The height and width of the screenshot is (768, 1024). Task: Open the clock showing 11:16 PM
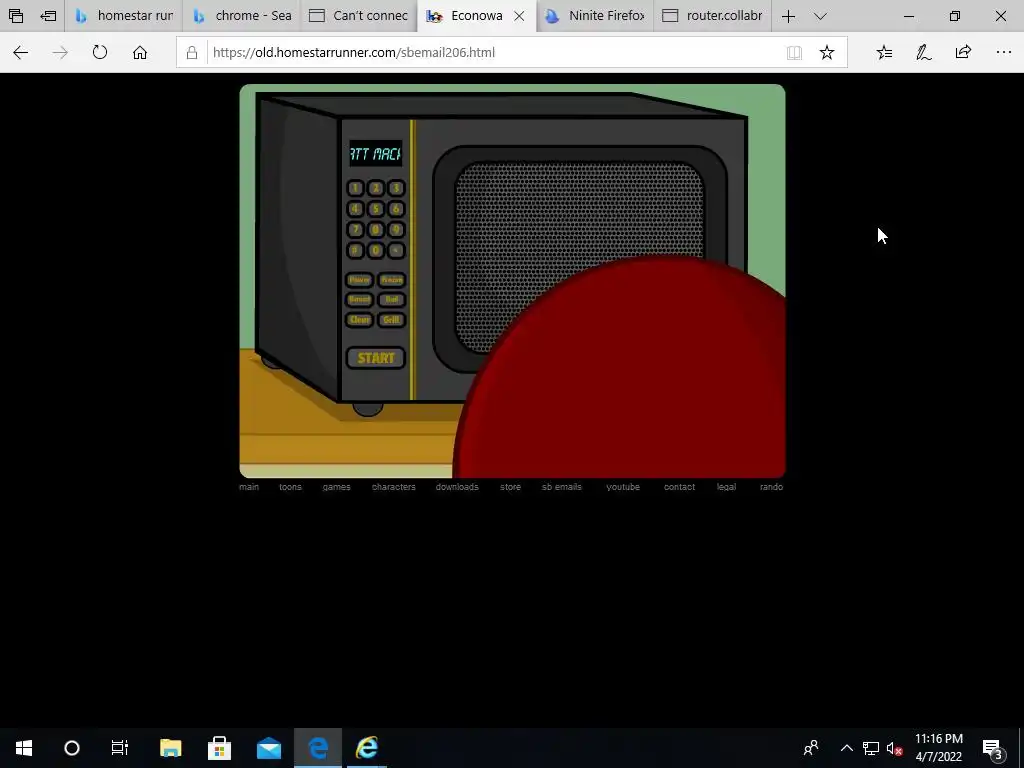click(x=938, y=748)
